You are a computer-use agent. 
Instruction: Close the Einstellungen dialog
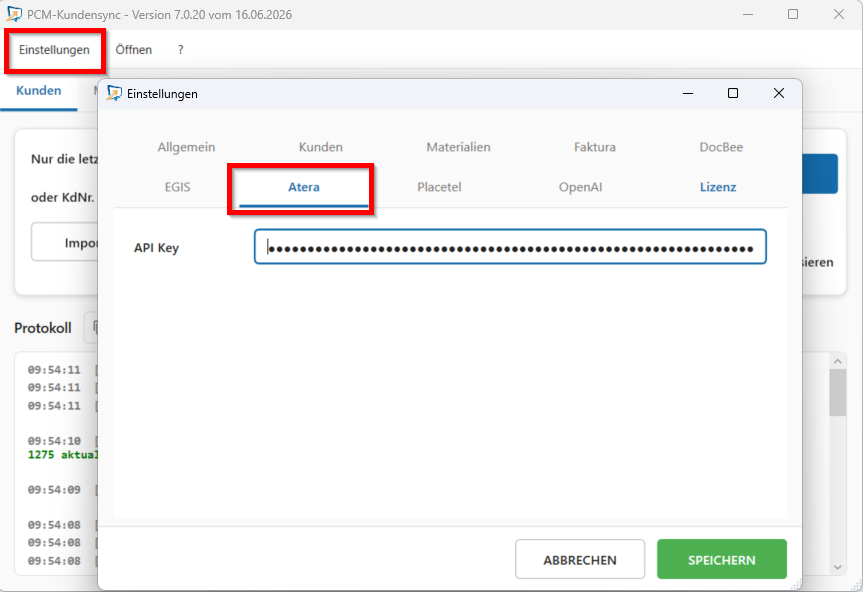(x=779, y=94)
